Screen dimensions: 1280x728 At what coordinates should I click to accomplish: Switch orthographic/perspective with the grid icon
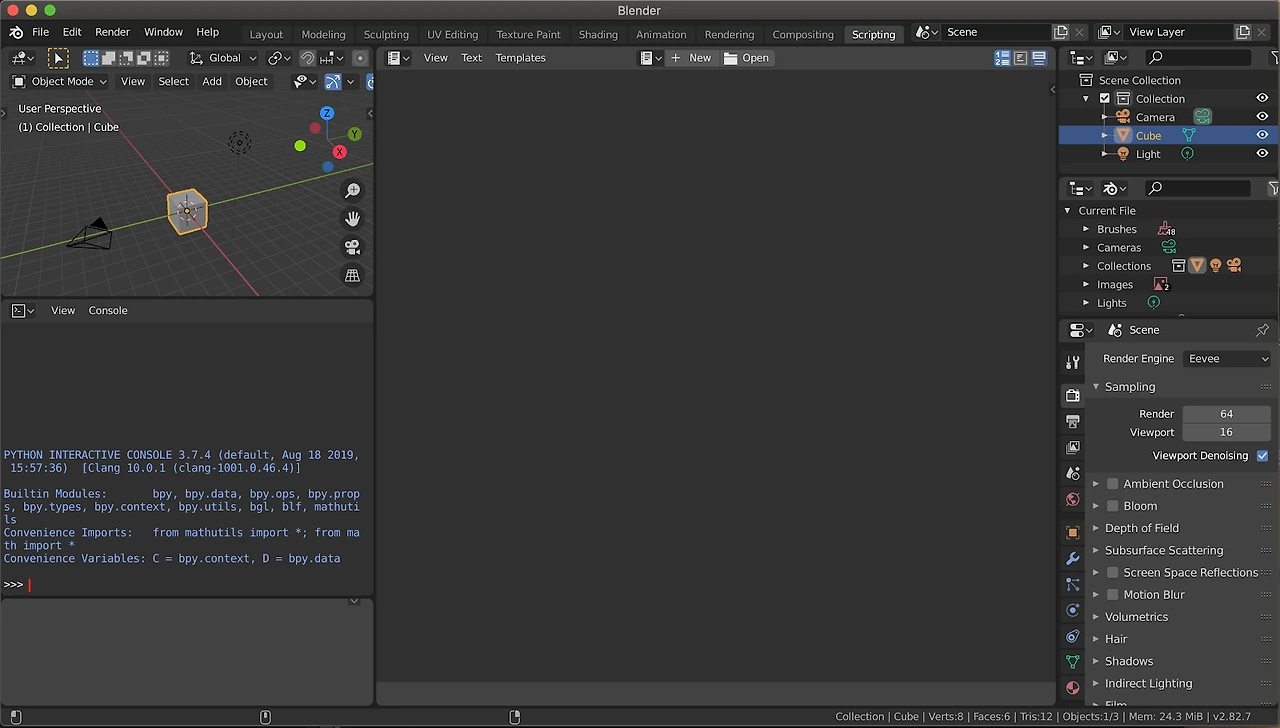(352, 275)
